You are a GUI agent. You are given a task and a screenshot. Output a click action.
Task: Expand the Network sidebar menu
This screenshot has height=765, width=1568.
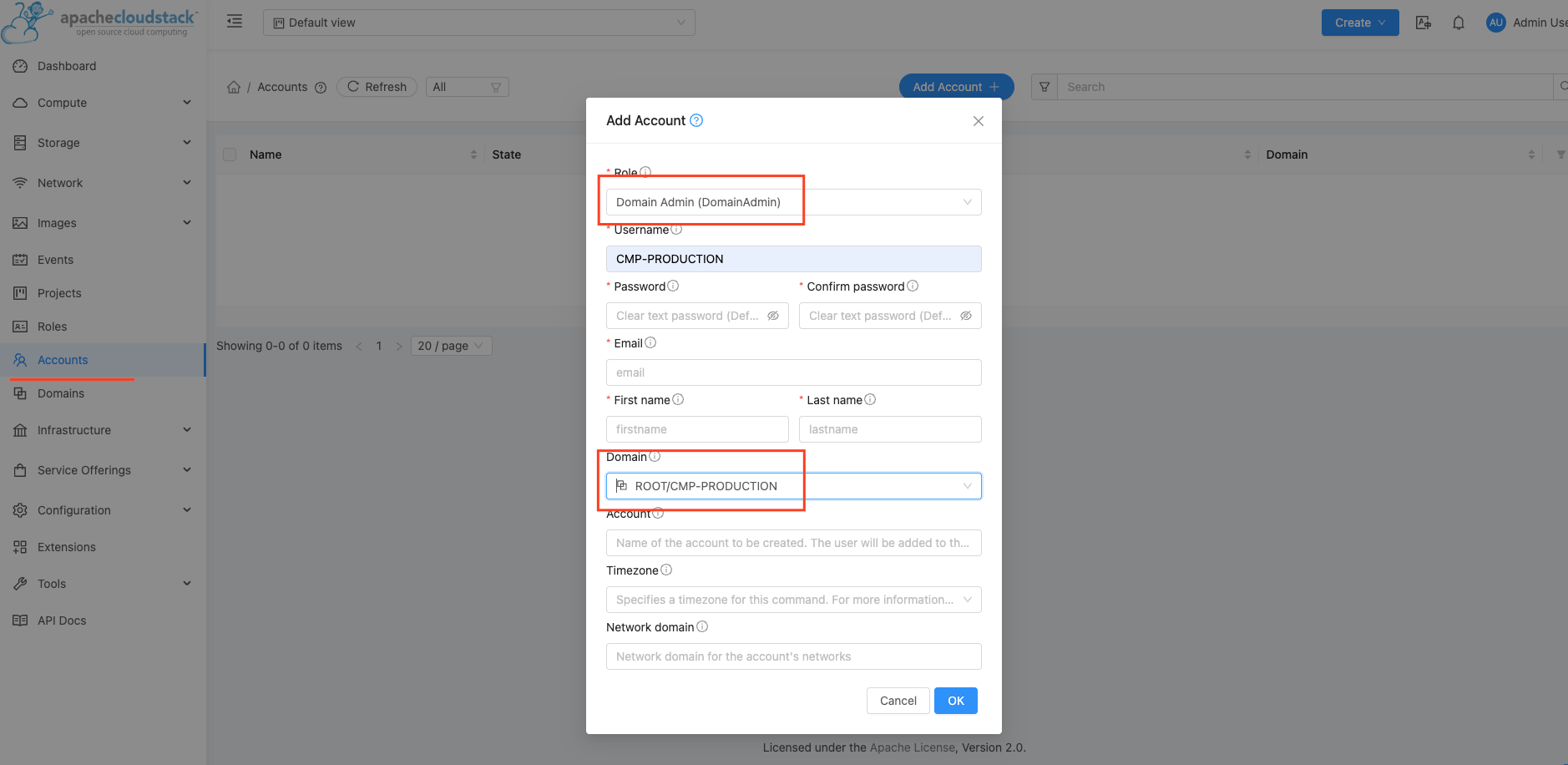103,183
